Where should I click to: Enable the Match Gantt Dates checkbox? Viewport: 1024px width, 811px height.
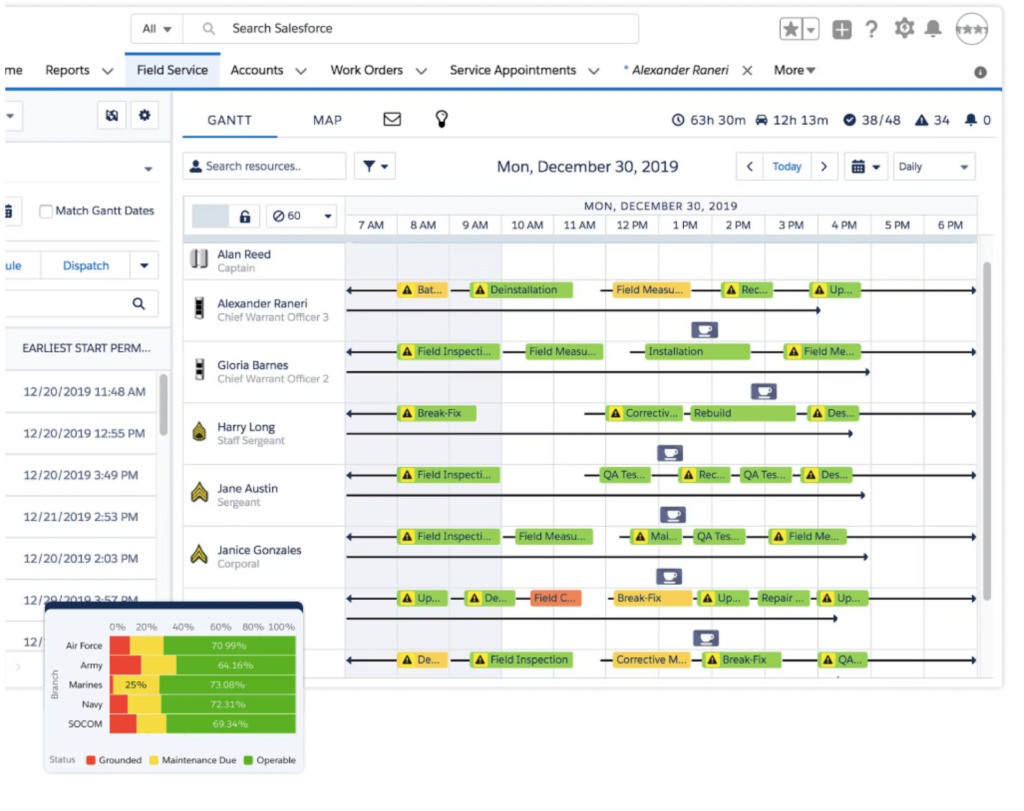coord(44,211)
